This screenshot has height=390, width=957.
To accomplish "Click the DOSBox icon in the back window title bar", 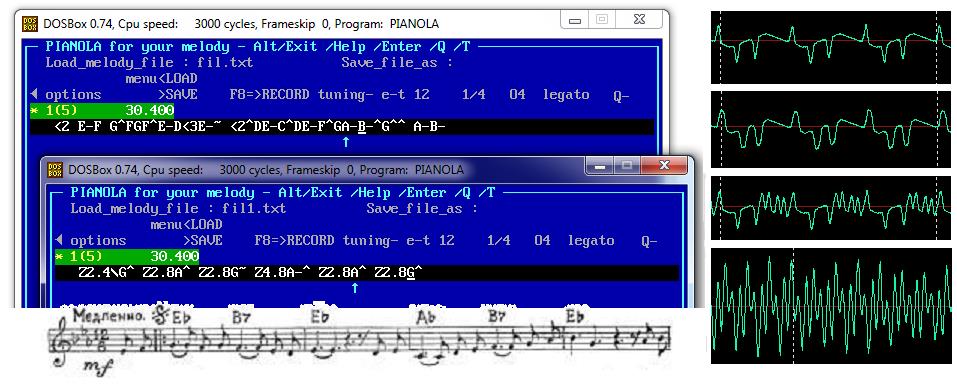I will click(x=30, y=24).
